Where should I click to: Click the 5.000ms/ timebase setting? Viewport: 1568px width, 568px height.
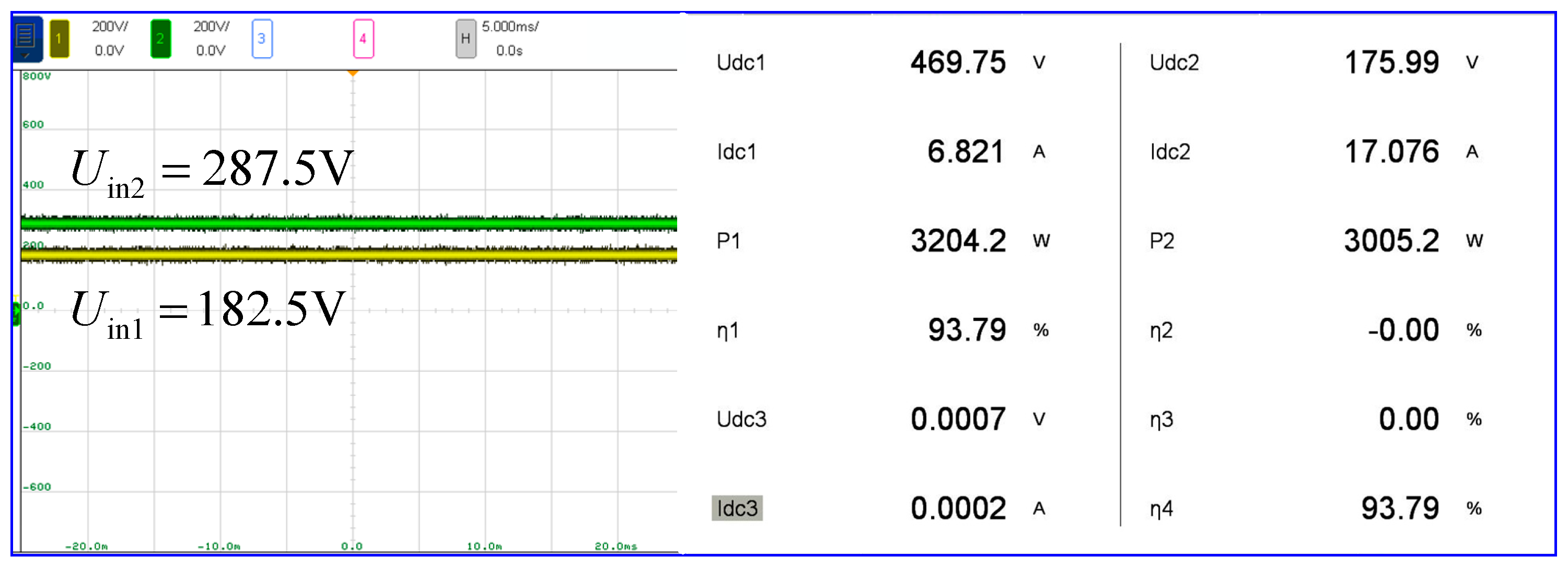click(509, 27)
